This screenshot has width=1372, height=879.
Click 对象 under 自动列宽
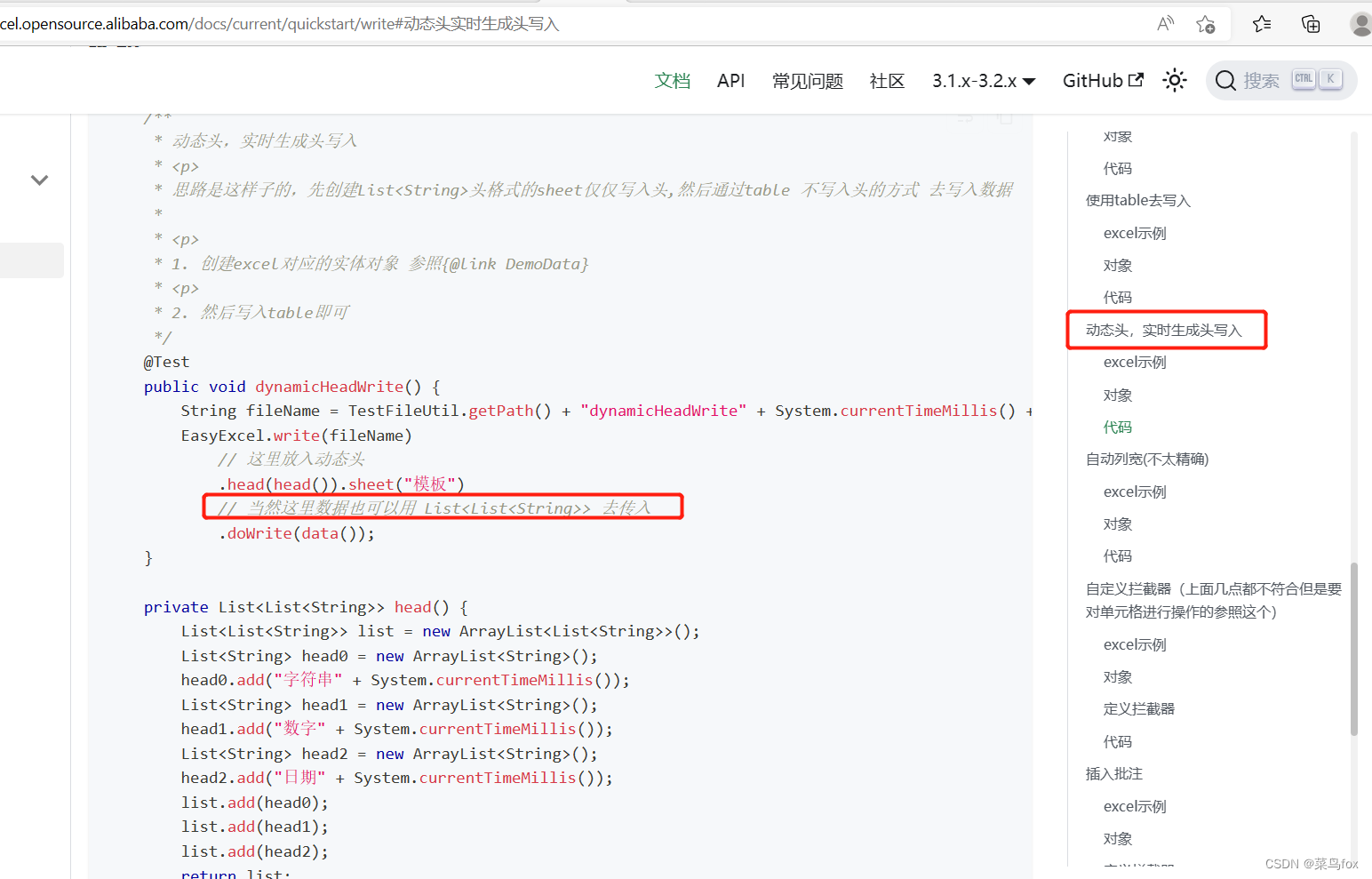pos(1118,524)
